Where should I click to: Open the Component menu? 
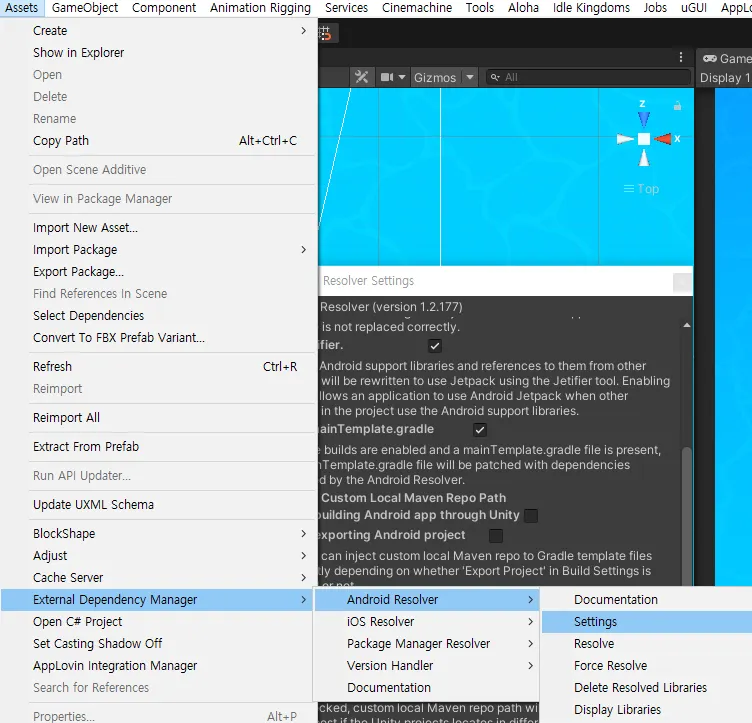point(164,8)
